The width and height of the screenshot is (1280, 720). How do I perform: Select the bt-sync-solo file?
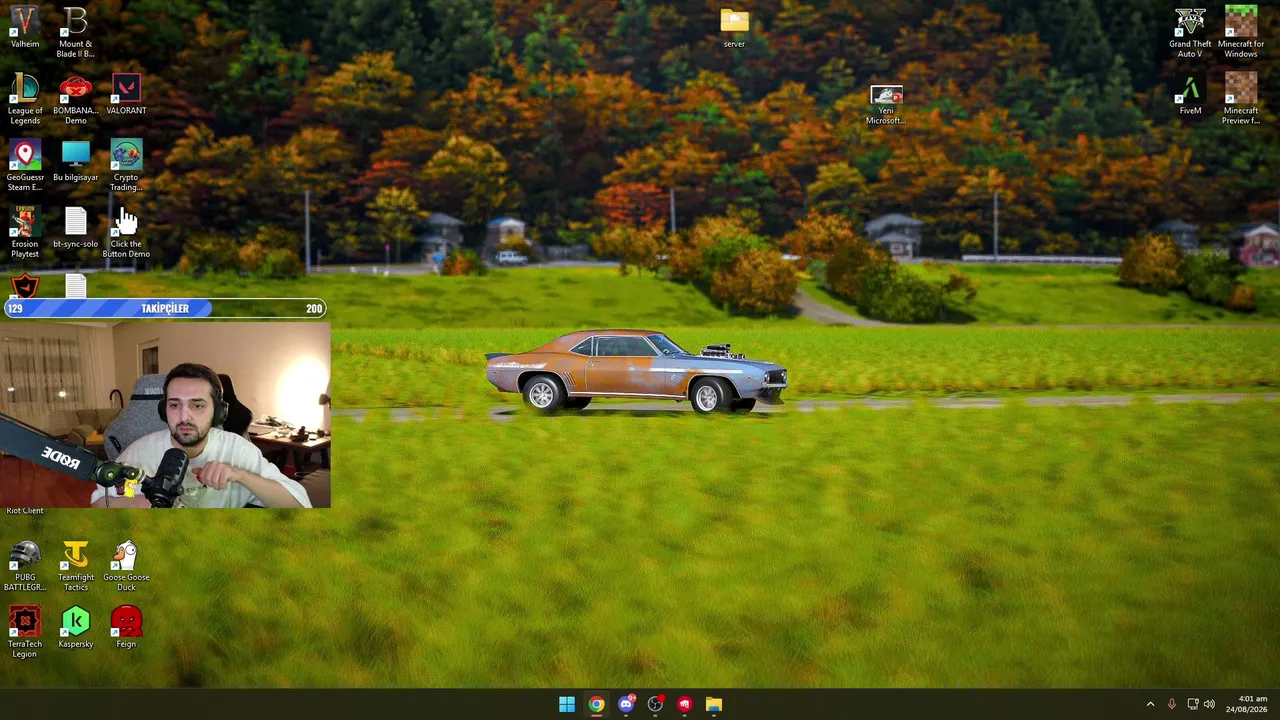coord(75,228)
